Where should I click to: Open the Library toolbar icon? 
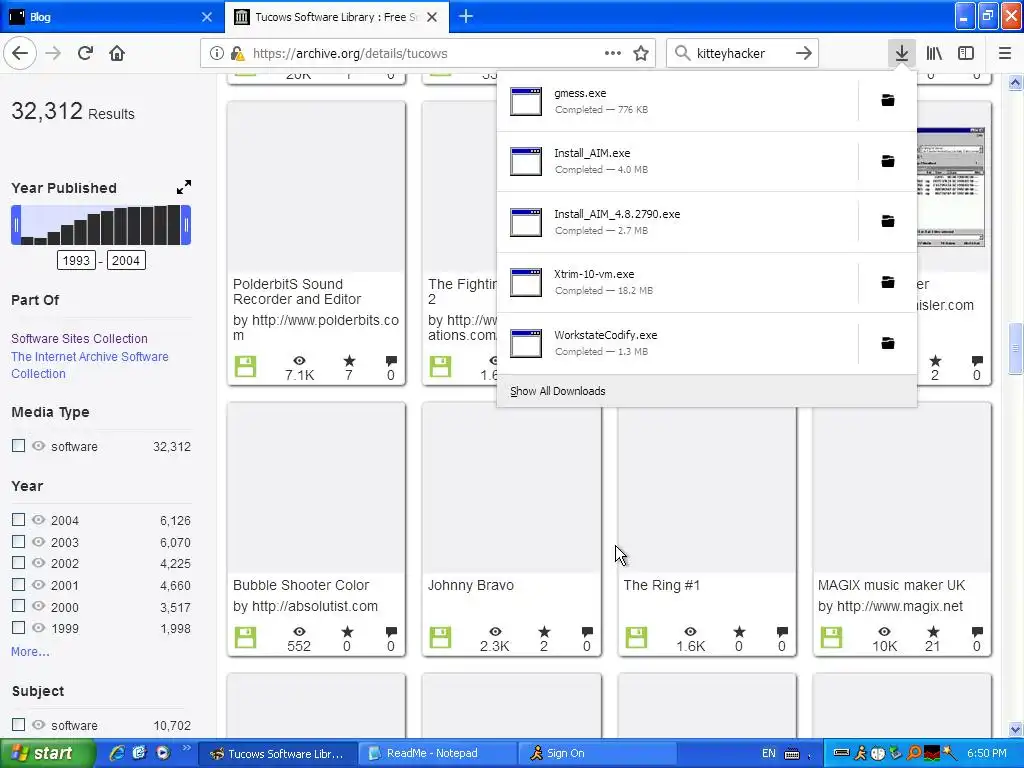point(934,54)
